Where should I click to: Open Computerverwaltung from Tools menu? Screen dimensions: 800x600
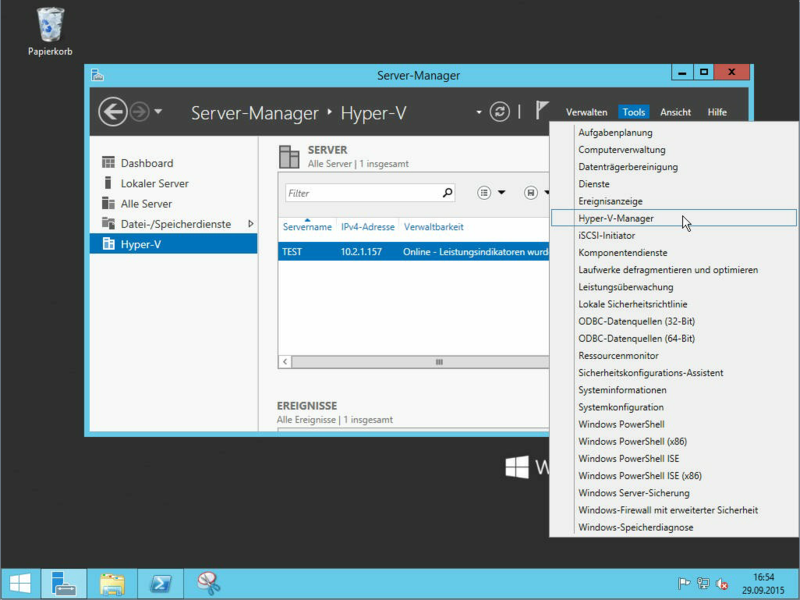pyautogui.click(x=673, y=150)
